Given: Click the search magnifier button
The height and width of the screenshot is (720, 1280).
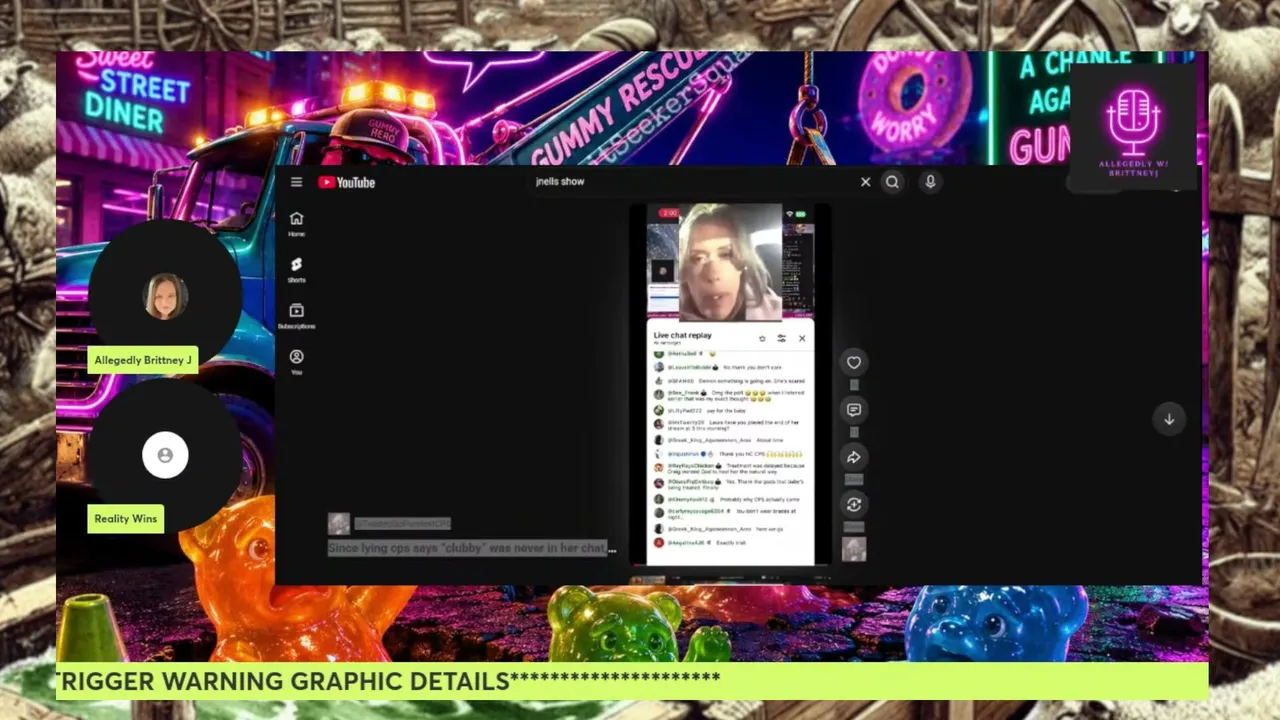Looking at the screenshot, I should click(892, 182).
